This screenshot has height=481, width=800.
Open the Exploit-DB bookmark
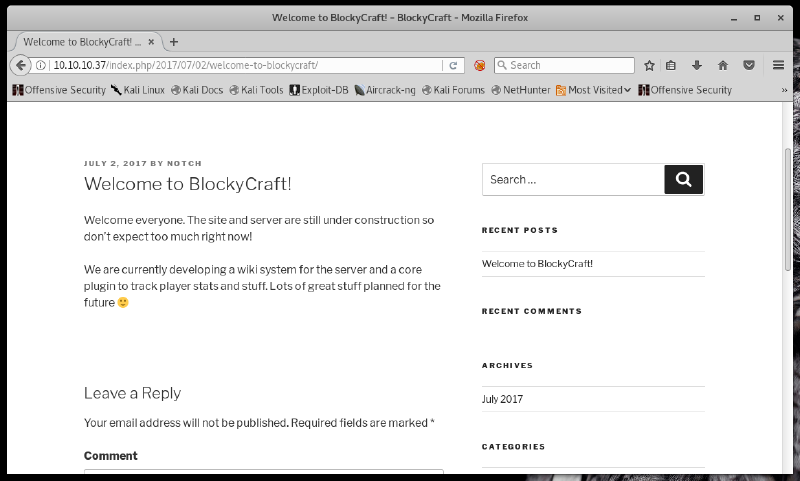319,90
